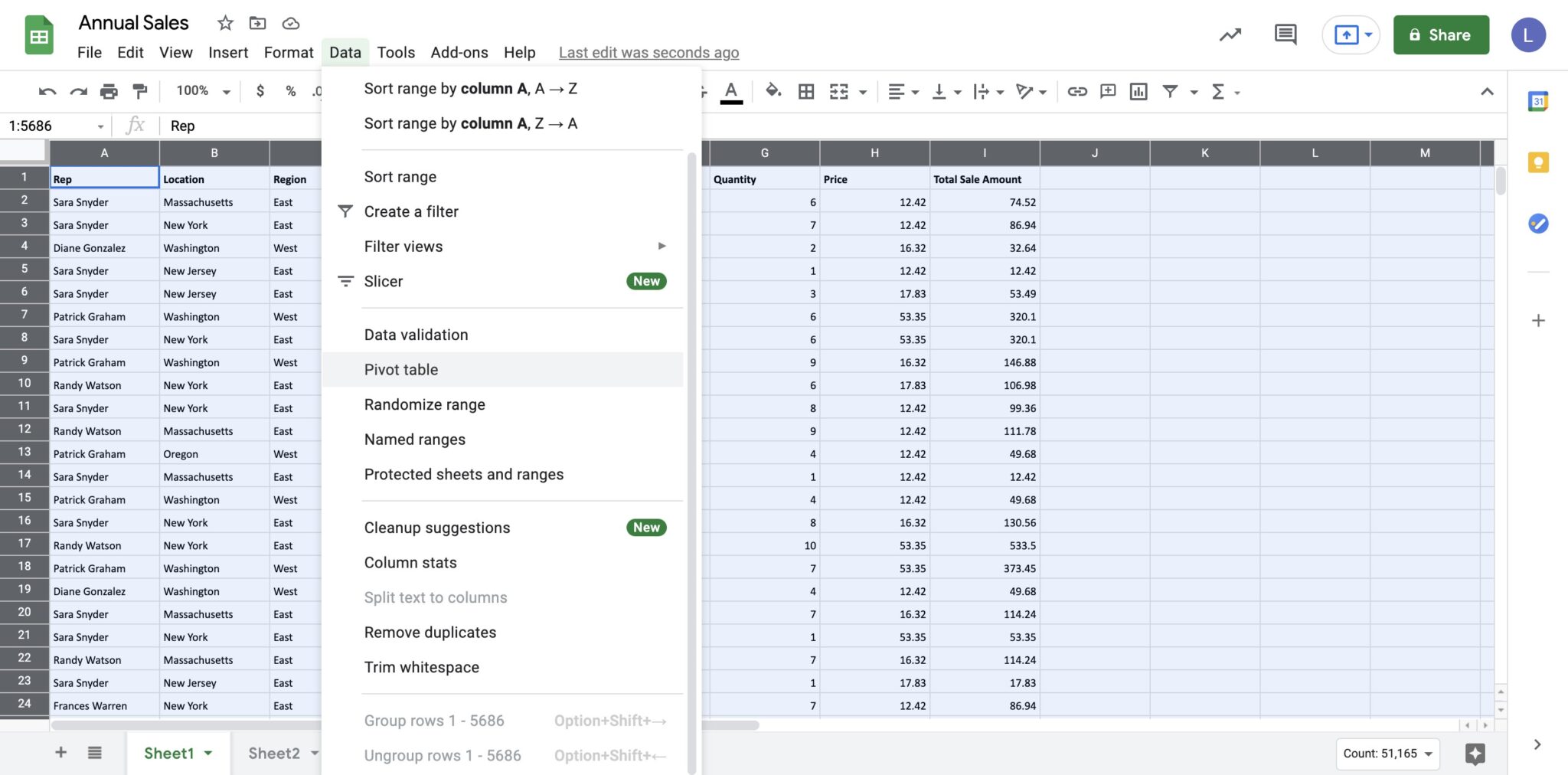
Task: Select Data validation option
Action: [503, 335]
